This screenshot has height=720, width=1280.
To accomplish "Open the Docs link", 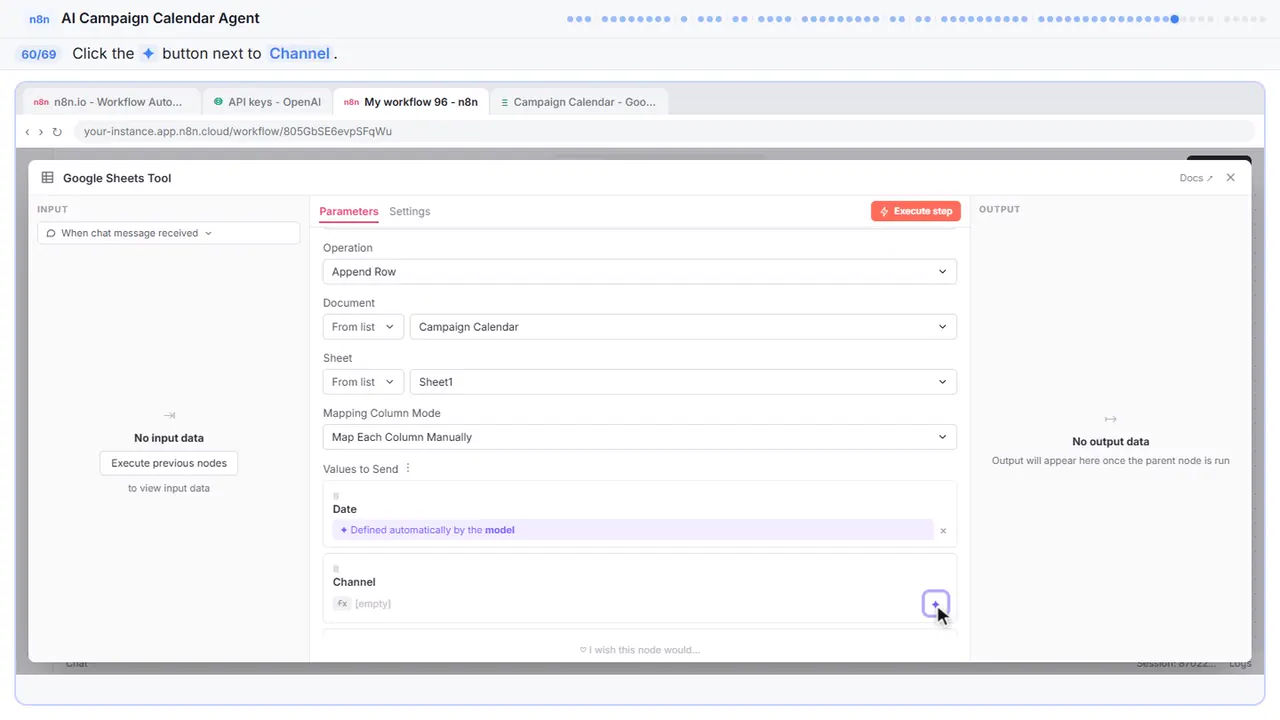I will 1196,178.
